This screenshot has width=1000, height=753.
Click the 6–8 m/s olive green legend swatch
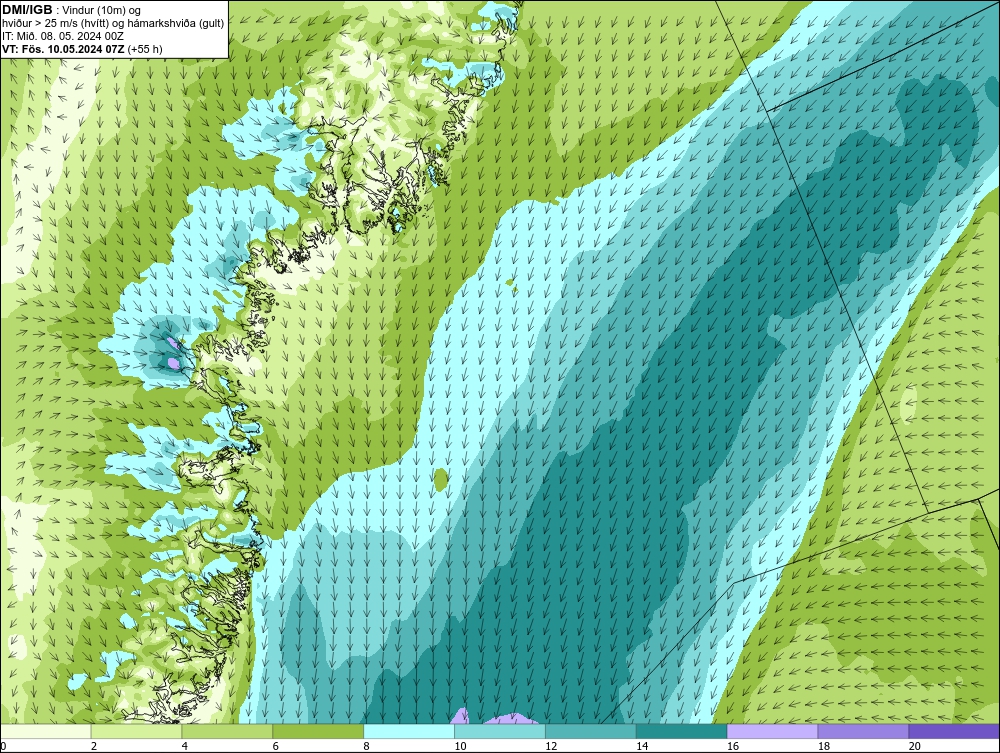[318, 731]
